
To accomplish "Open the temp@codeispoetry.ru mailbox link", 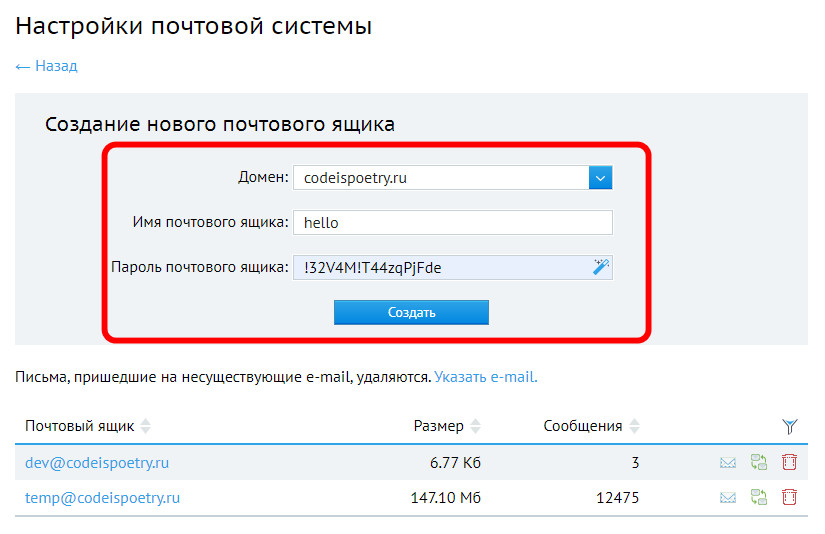I will [103, 498].
